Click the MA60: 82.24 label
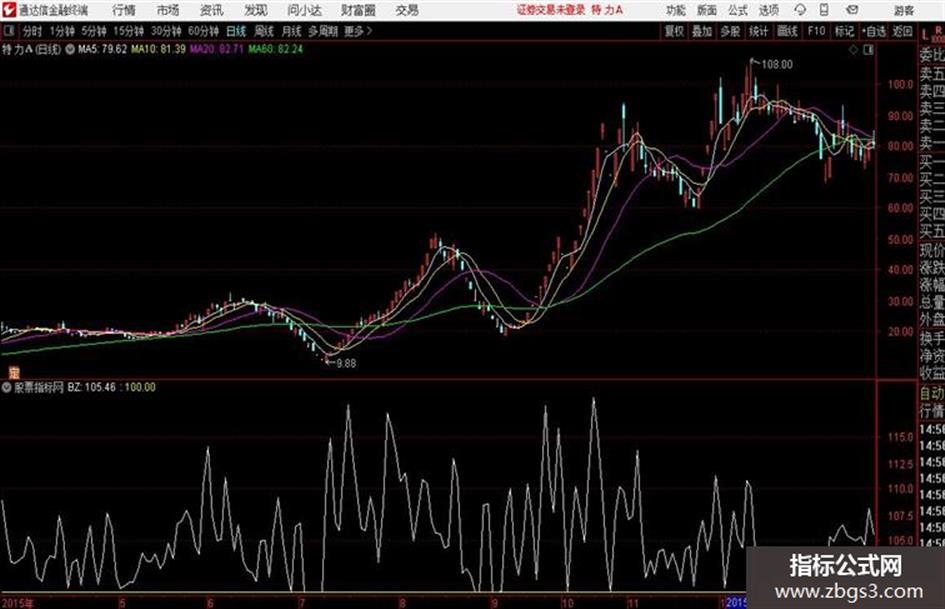The image size is (945, 609). tap(275, 49)
